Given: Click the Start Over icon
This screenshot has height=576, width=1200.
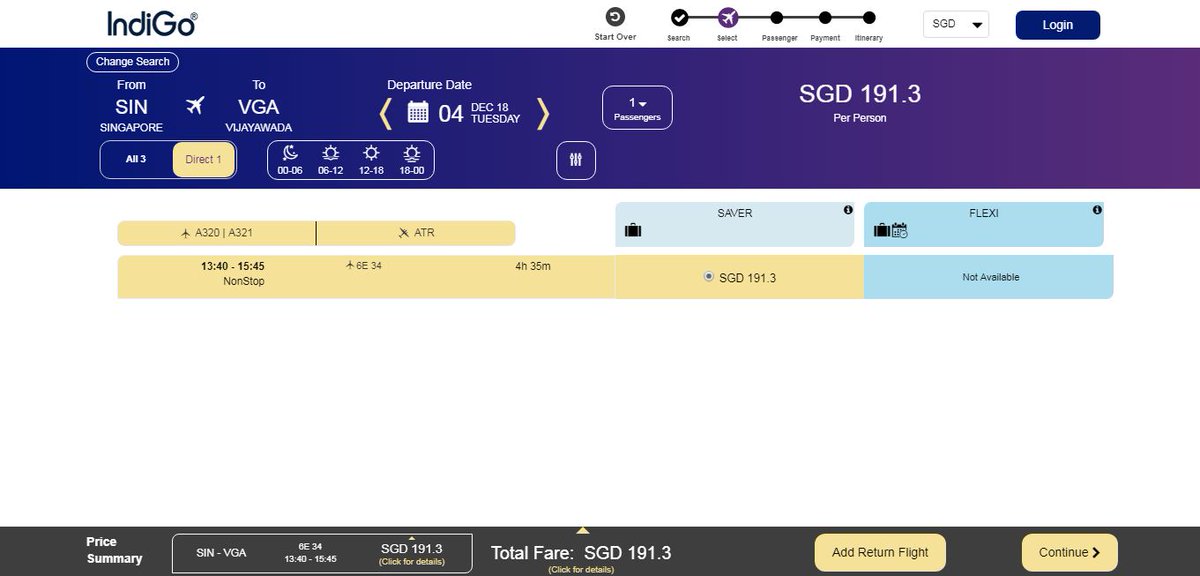Looking at the screenshot, I should 615,16.
